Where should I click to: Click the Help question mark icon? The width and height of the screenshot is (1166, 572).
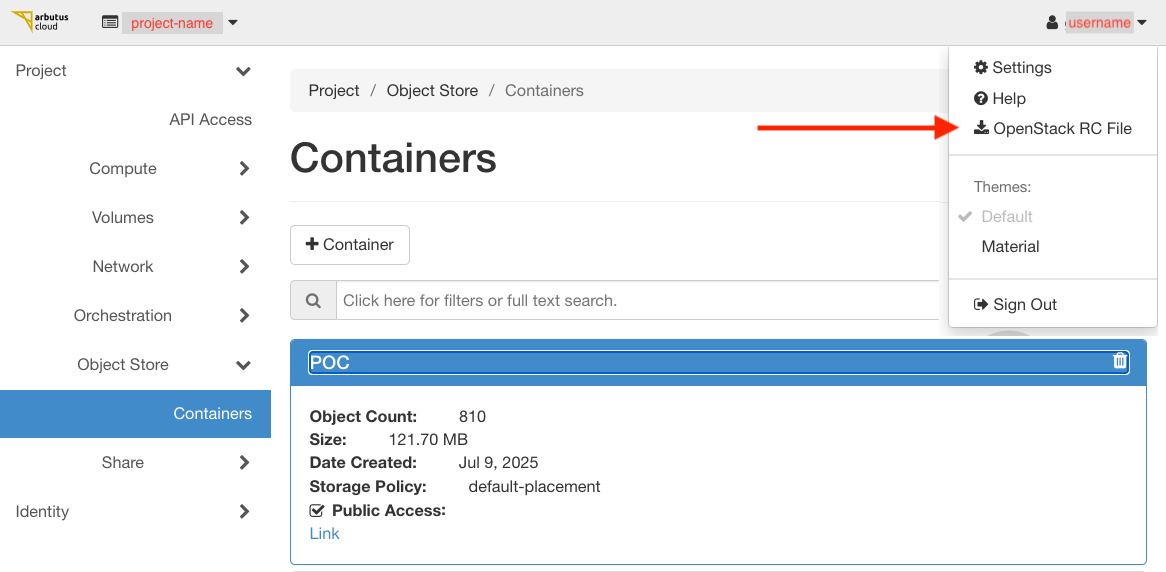point(981,98)
